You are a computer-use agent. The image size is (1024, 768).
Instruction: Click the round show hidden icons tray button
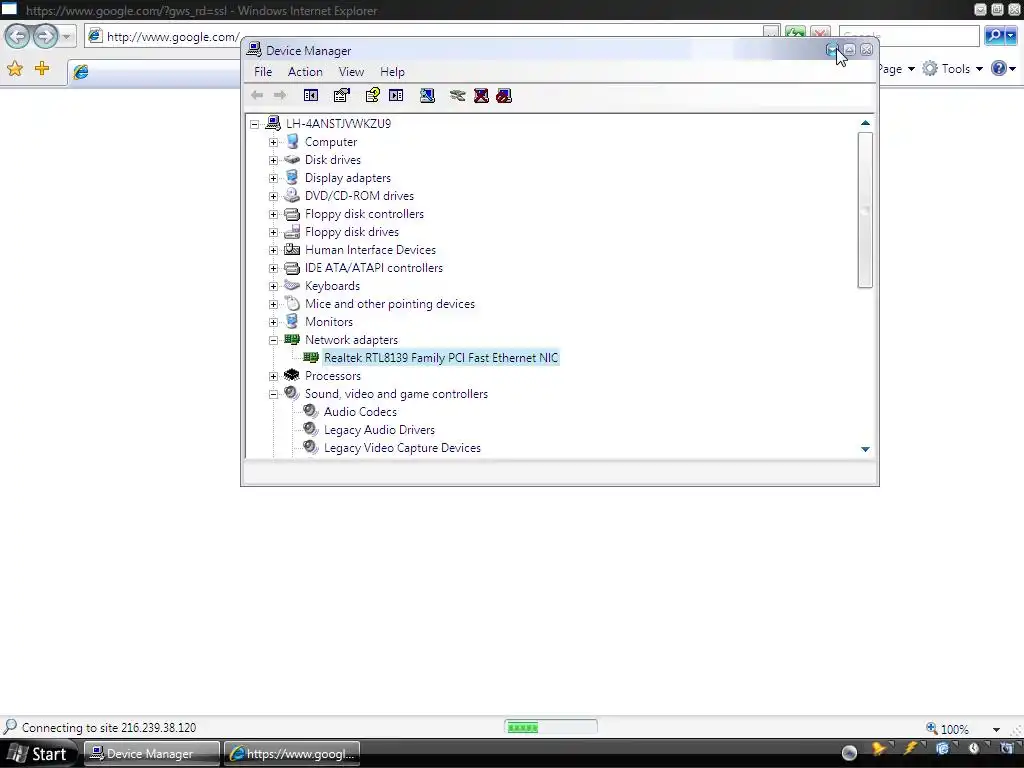point(849,752)
